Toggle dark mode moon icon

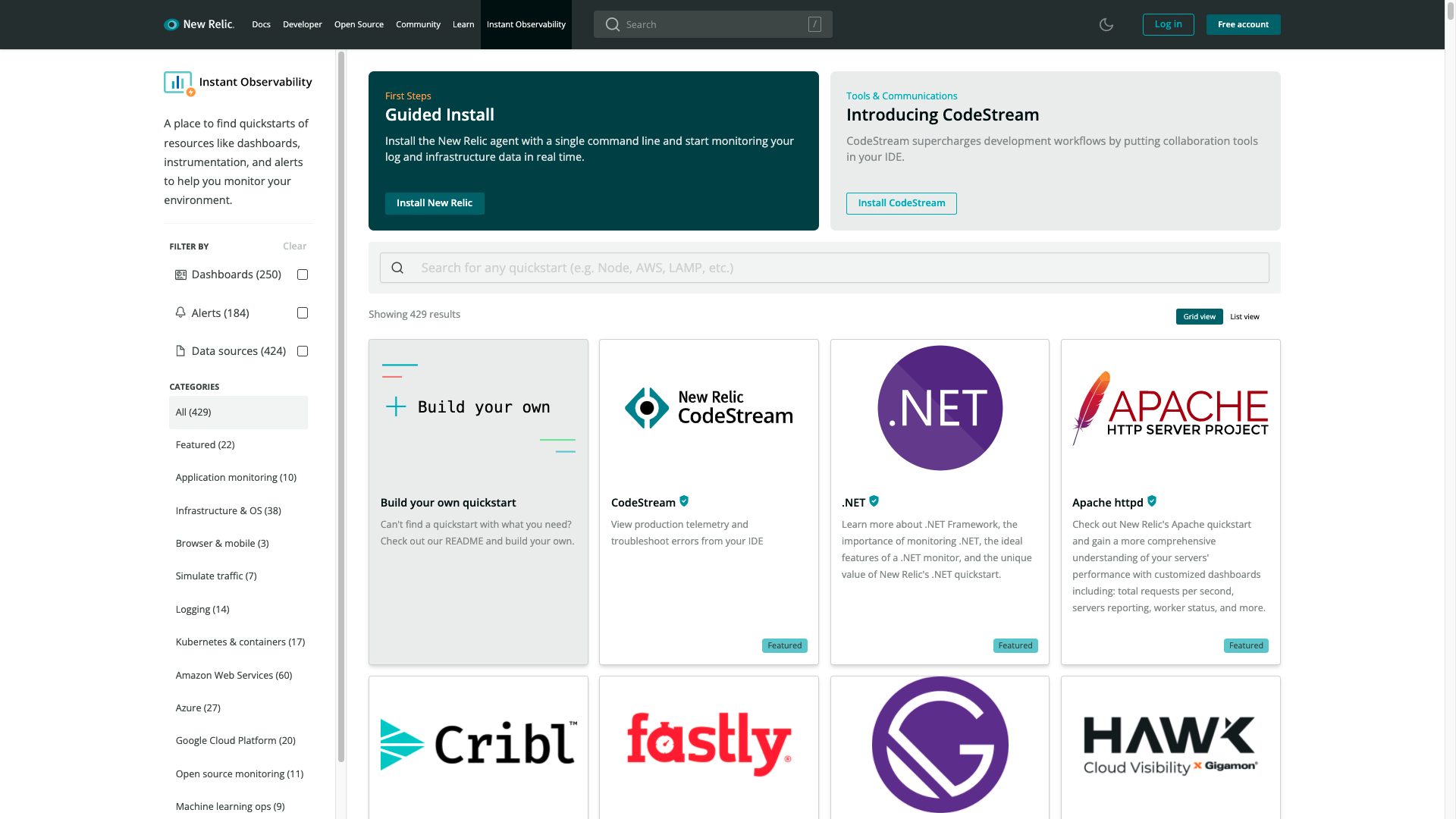coord(1106,24)
